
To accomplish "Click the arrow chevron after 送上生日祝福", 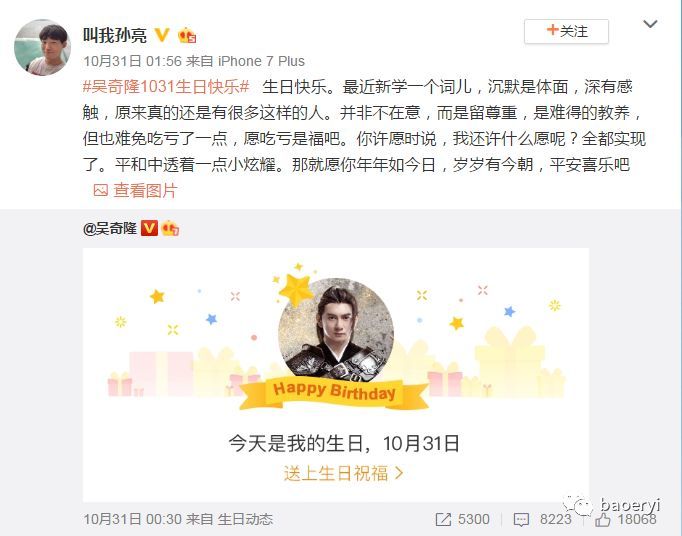I will (398, 473).
